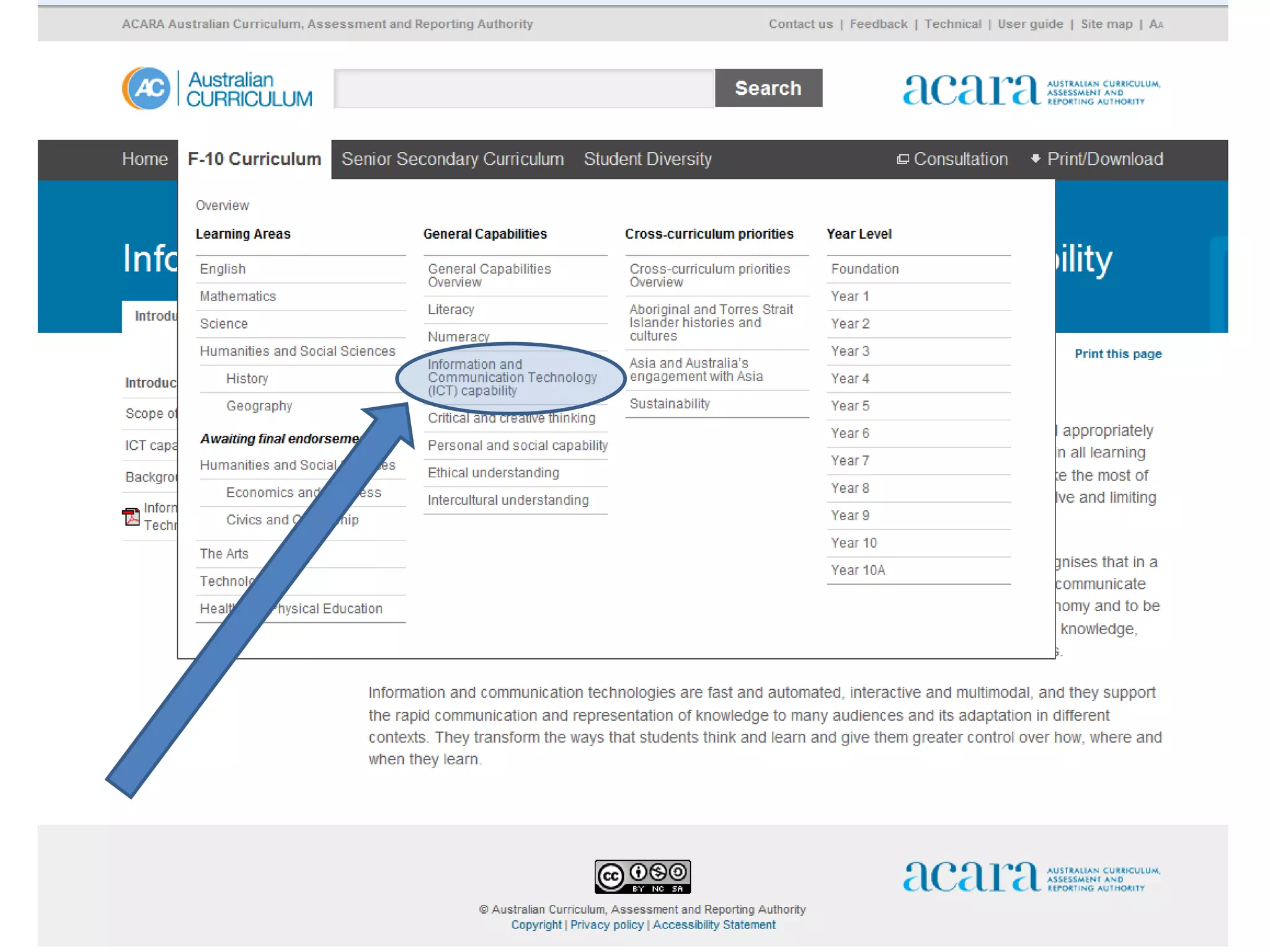Select Sustainability cross-curriculum priority
The height and width of the screenshot is (952, 1270).
[x=669, y=404]
